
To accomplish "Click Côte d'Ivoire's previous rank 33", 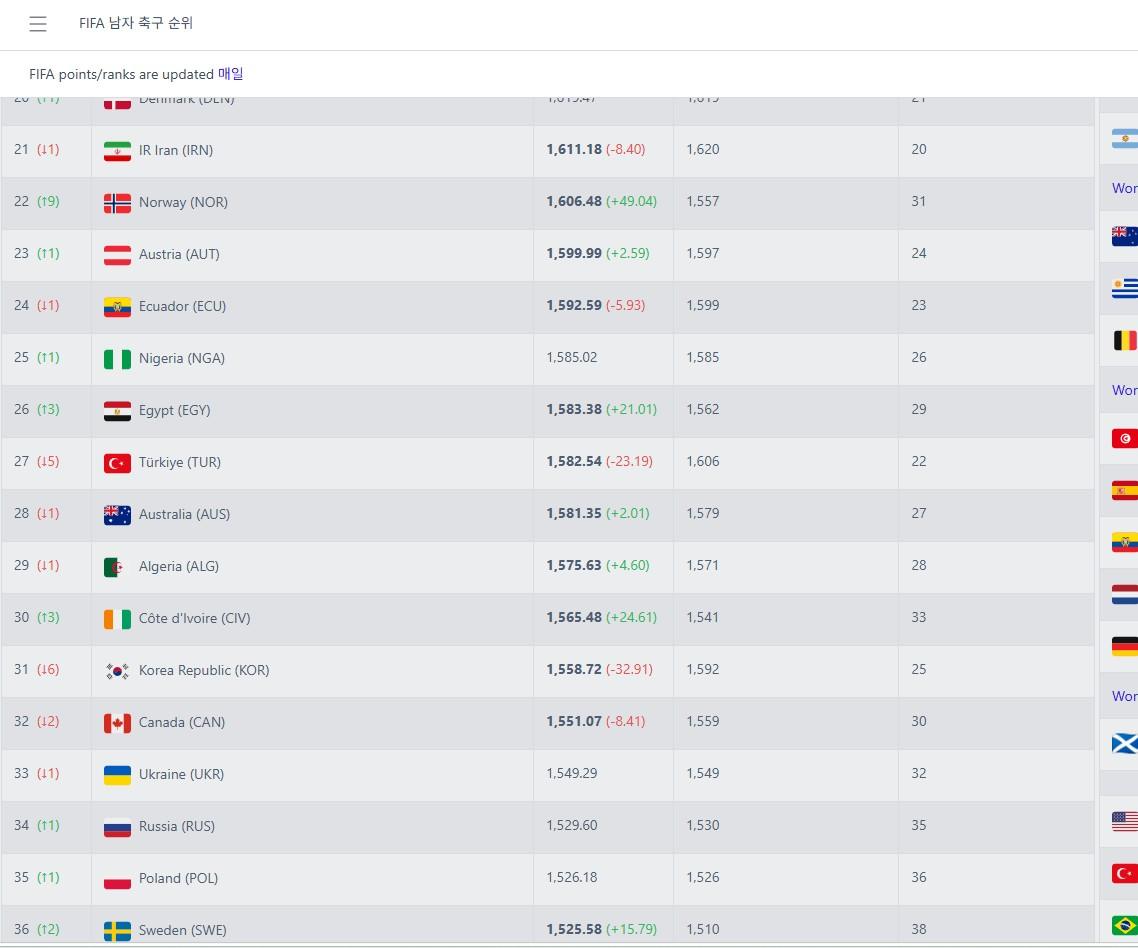I will coord(919,618).
